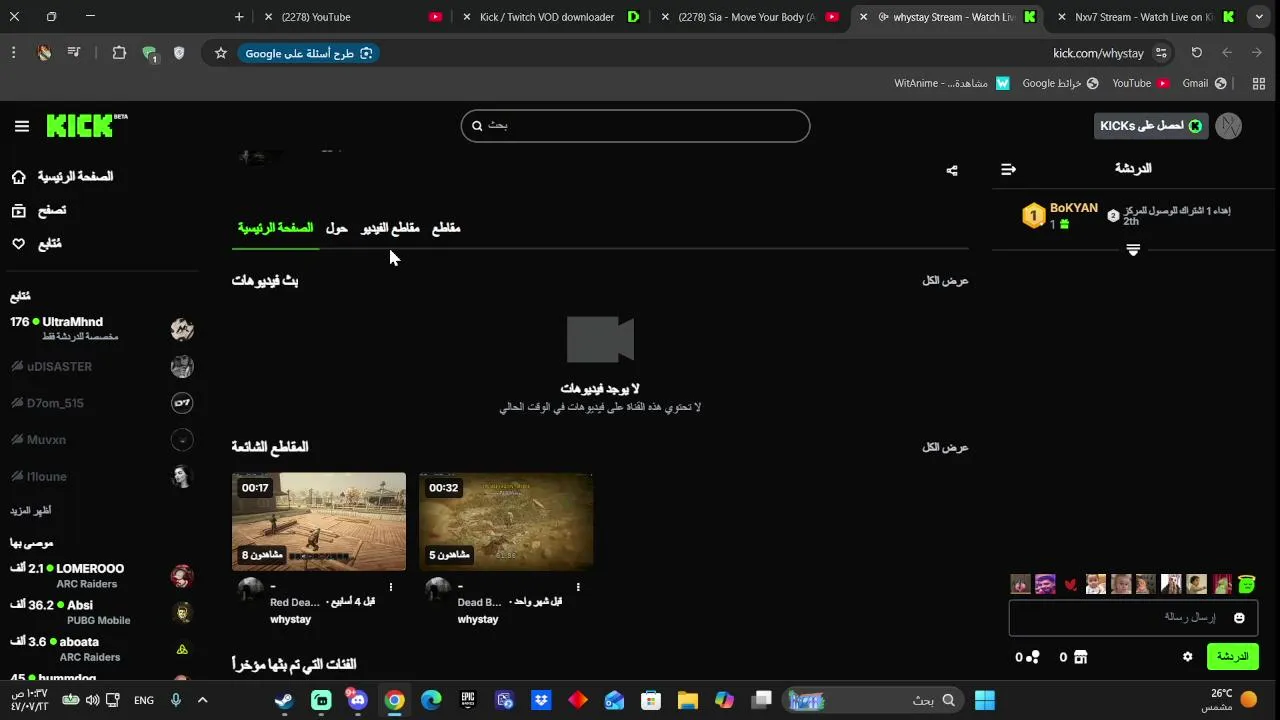The image size is (1280, 720).
Task: Open options menu for Red Dea... clip
Action: click(x=391, y=587)
